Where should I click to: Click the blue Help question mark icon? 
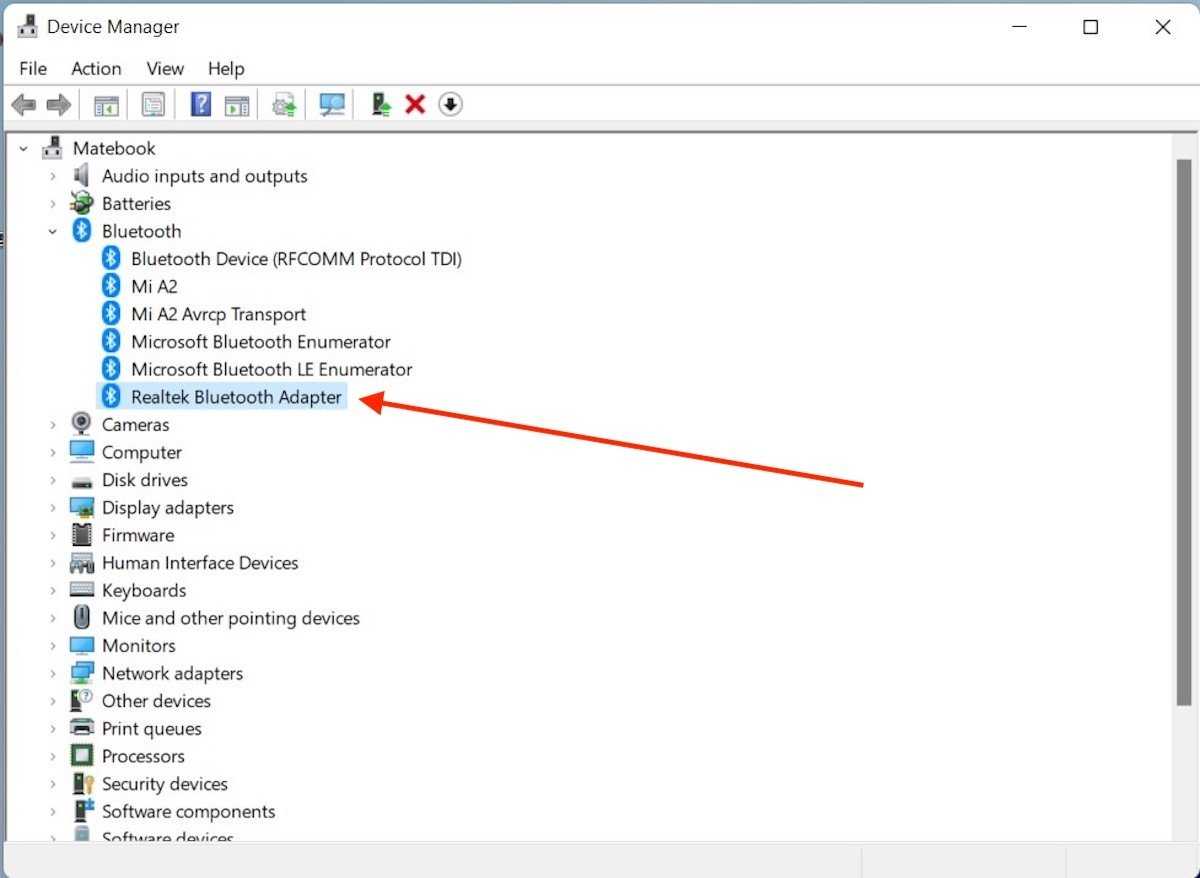click(x=201, y=105)
